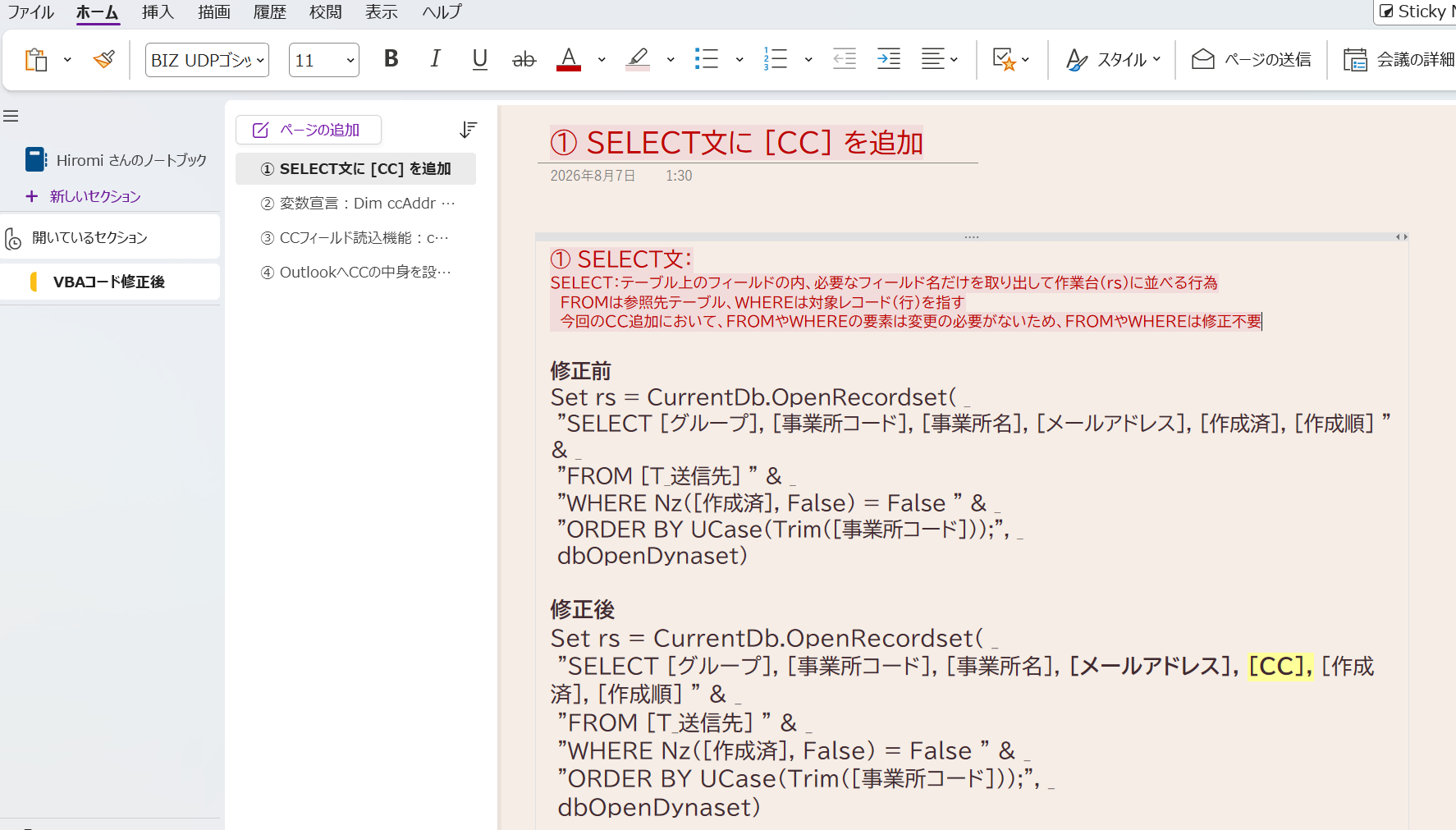Toggle the hamburger navigation pane icon
The image size is (1456, 830).
11,116
